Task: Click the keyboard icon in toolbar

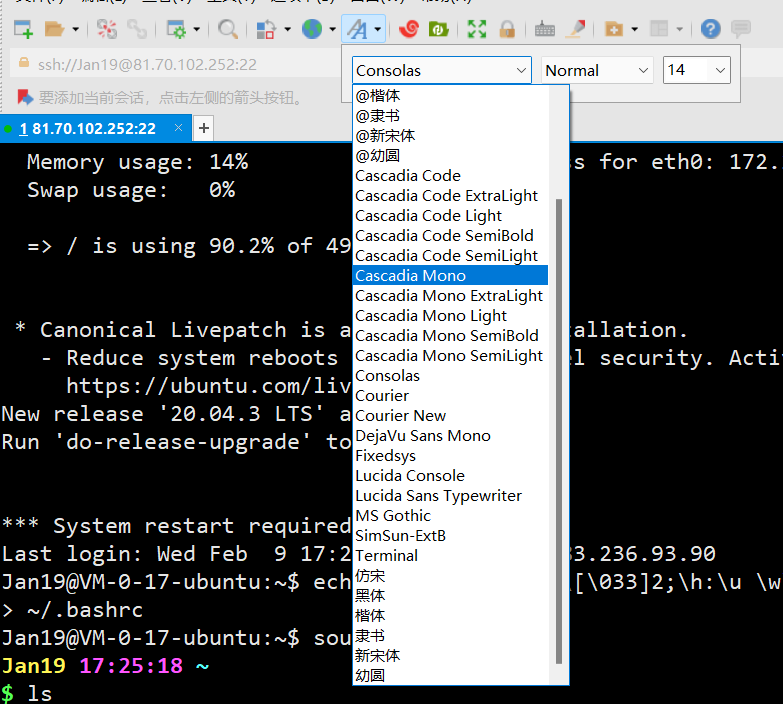Action: 545,30
